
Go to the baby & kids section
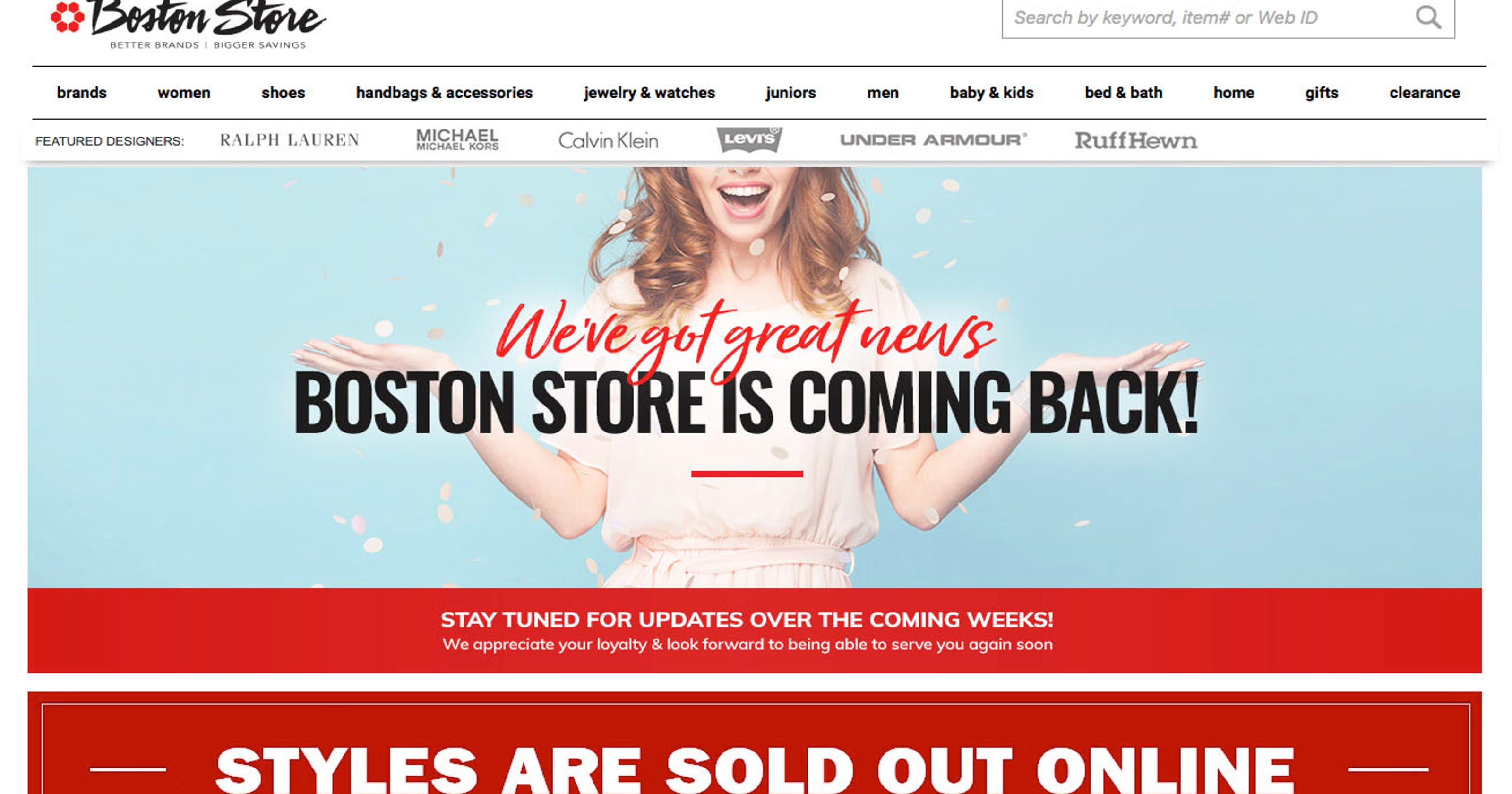pyautogui.click(x=991, y=93)
